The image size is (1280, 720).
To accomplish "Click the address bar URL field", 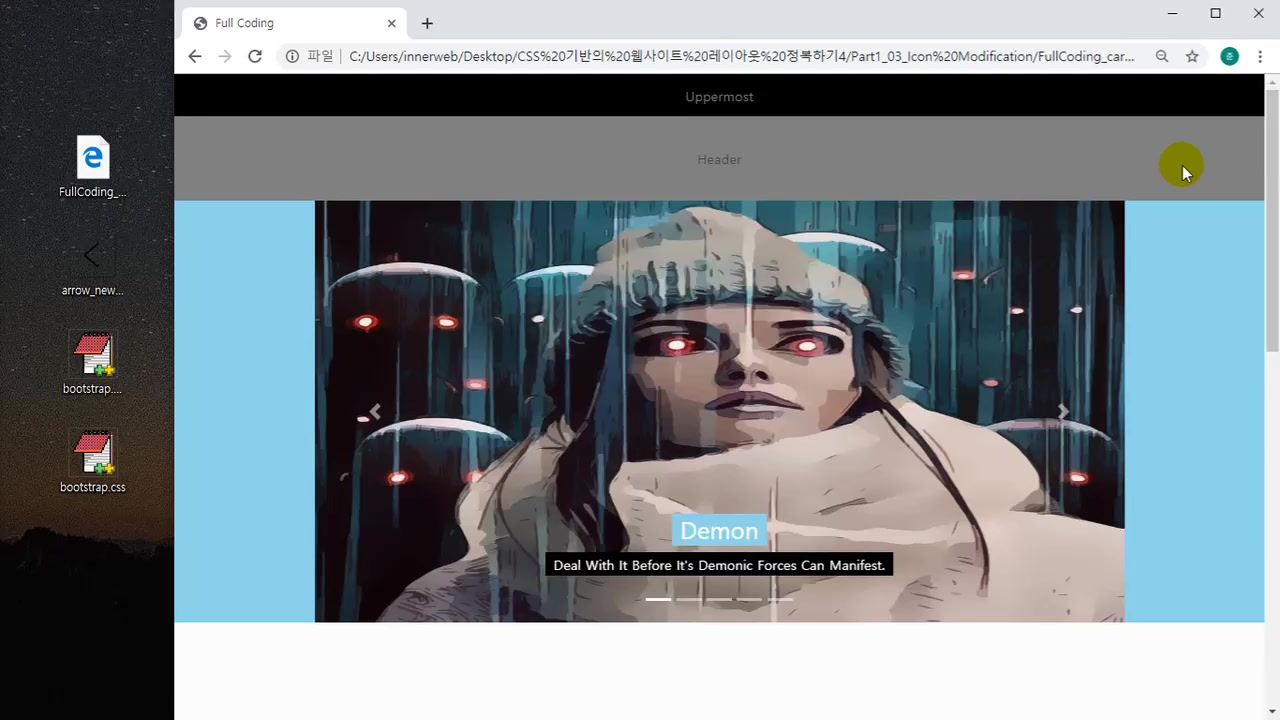I will pos(740,57).
